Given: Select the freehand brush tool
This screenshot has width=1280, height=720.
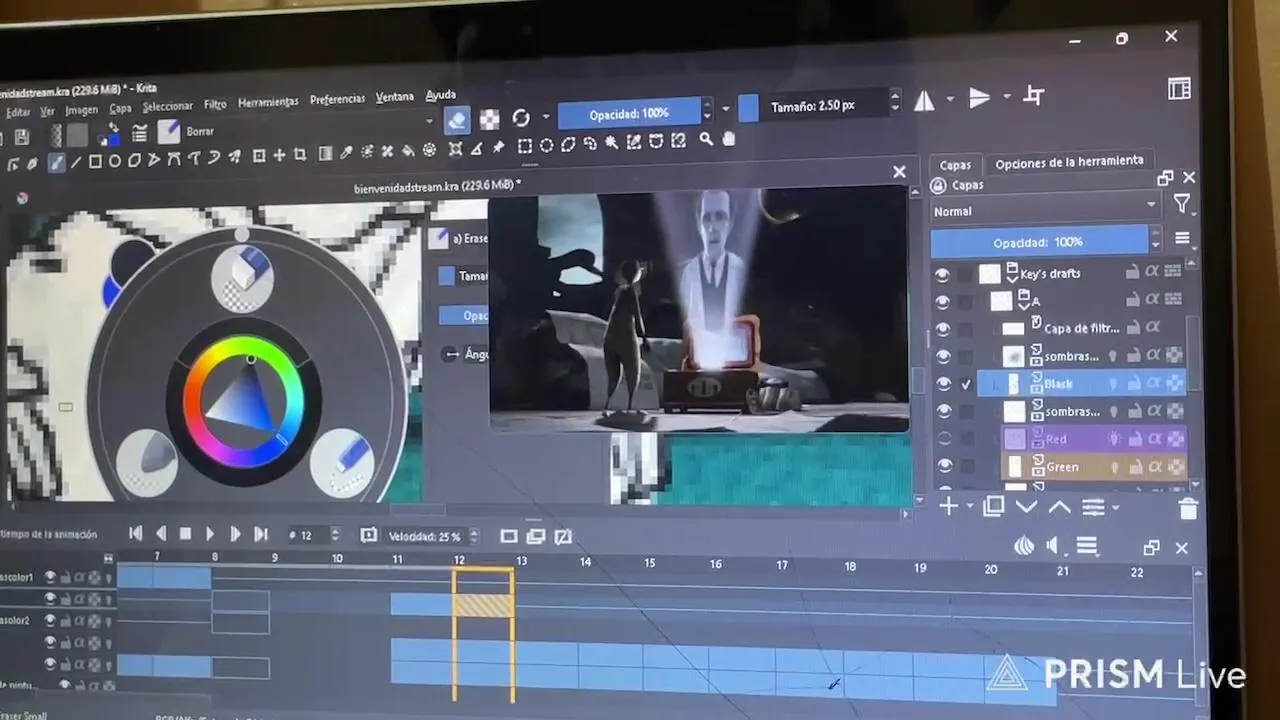Looking at the screenshot, I should (x=56, y=162).
